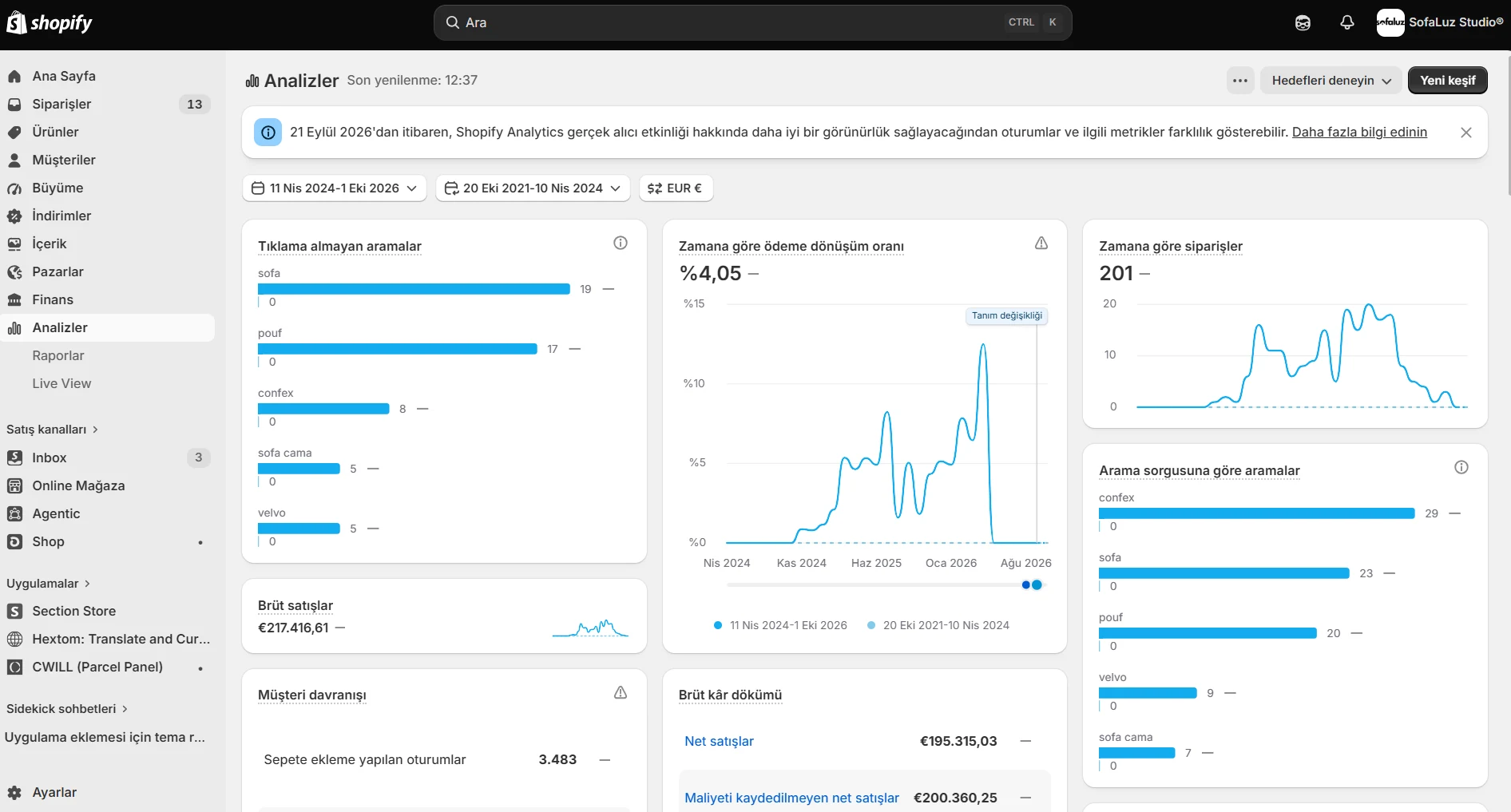Expand Sidekick sohbetleri section
The width and height of the screenshot is (1511, 812).
tap(67, 709)
